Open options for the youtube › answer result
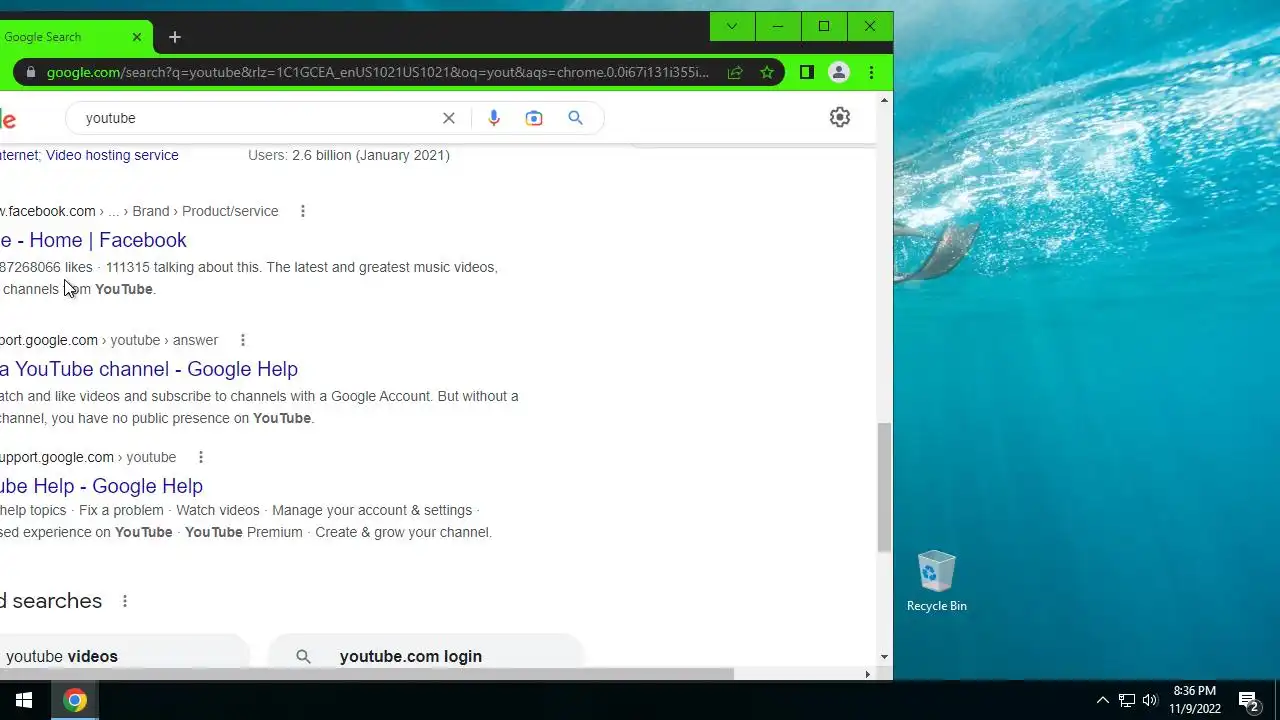This screenshot has width=1280, height=720. (243, 340)
